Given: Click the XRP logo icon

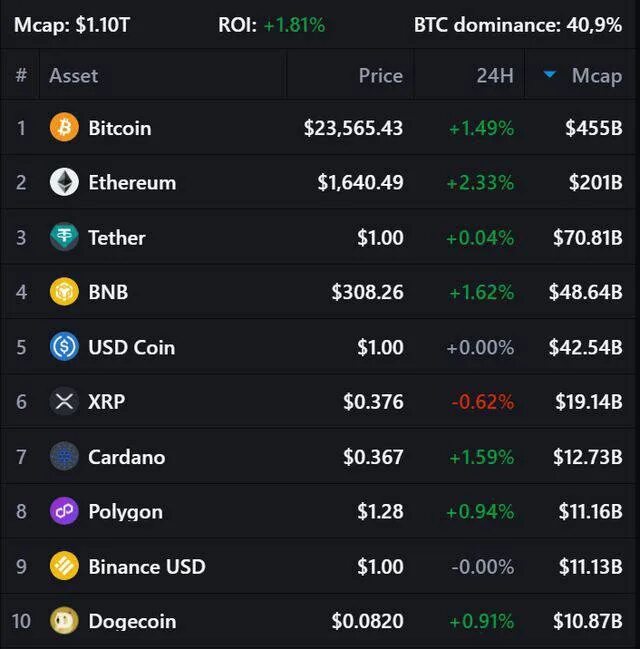Looking at the screenshot, I should coord(64,401).
